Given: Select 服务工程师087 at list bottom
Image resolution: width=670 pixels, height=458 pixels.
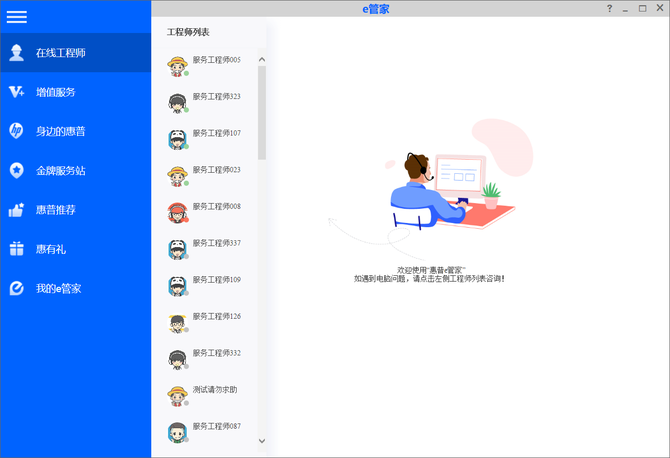Looking at the screenshot, I should [x=216, y=427].
